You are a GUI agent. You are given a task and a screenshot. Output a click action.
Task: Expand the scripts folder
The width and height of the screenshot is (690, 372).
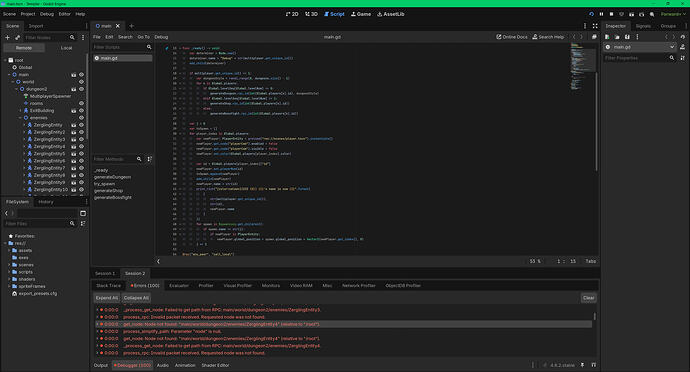pyautogui.click(x=9, y=272)
